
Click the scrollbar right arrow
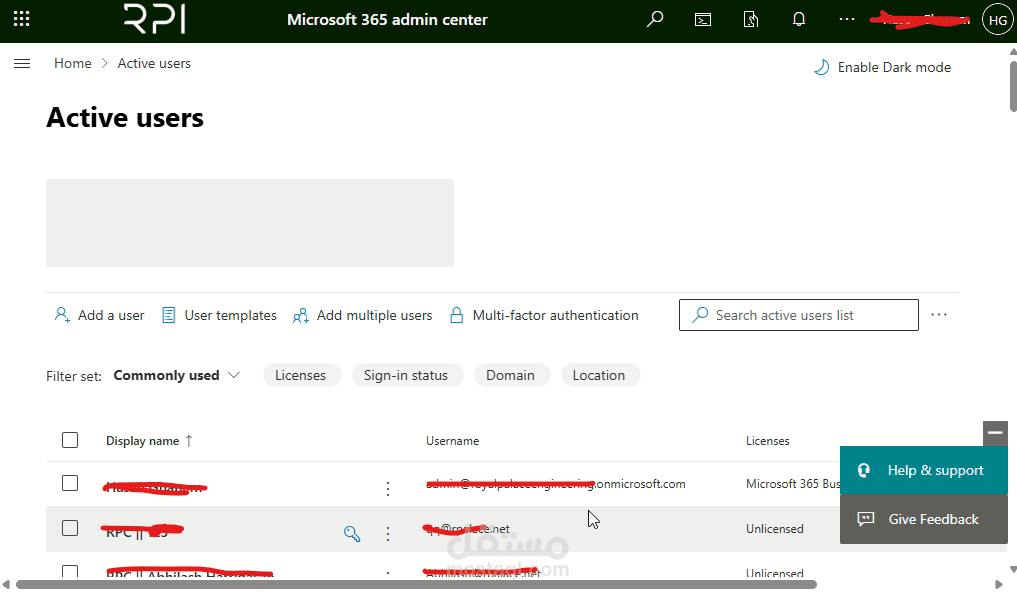coord(999,585)
